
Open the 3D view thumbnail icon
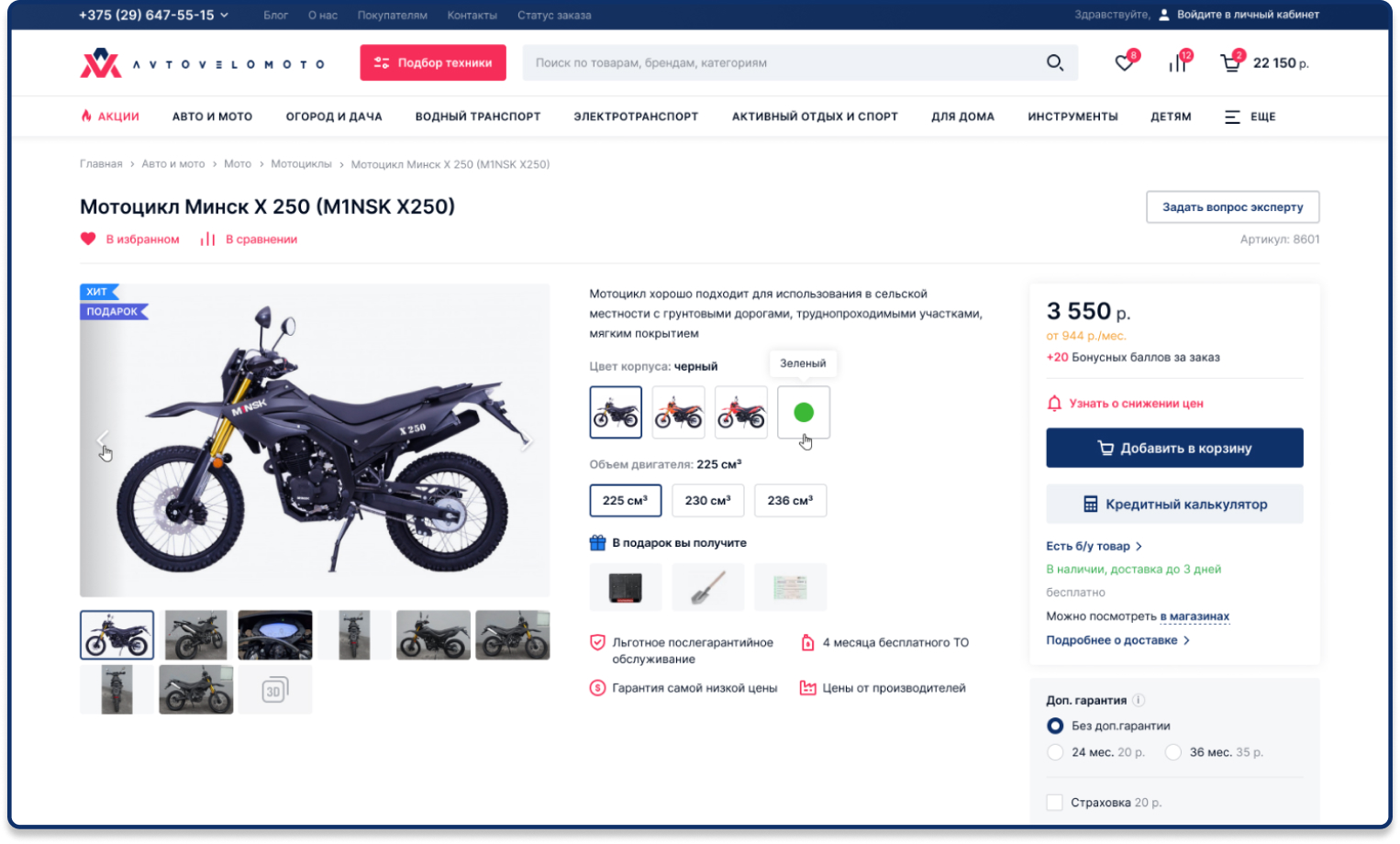click(x=275, y=690)
